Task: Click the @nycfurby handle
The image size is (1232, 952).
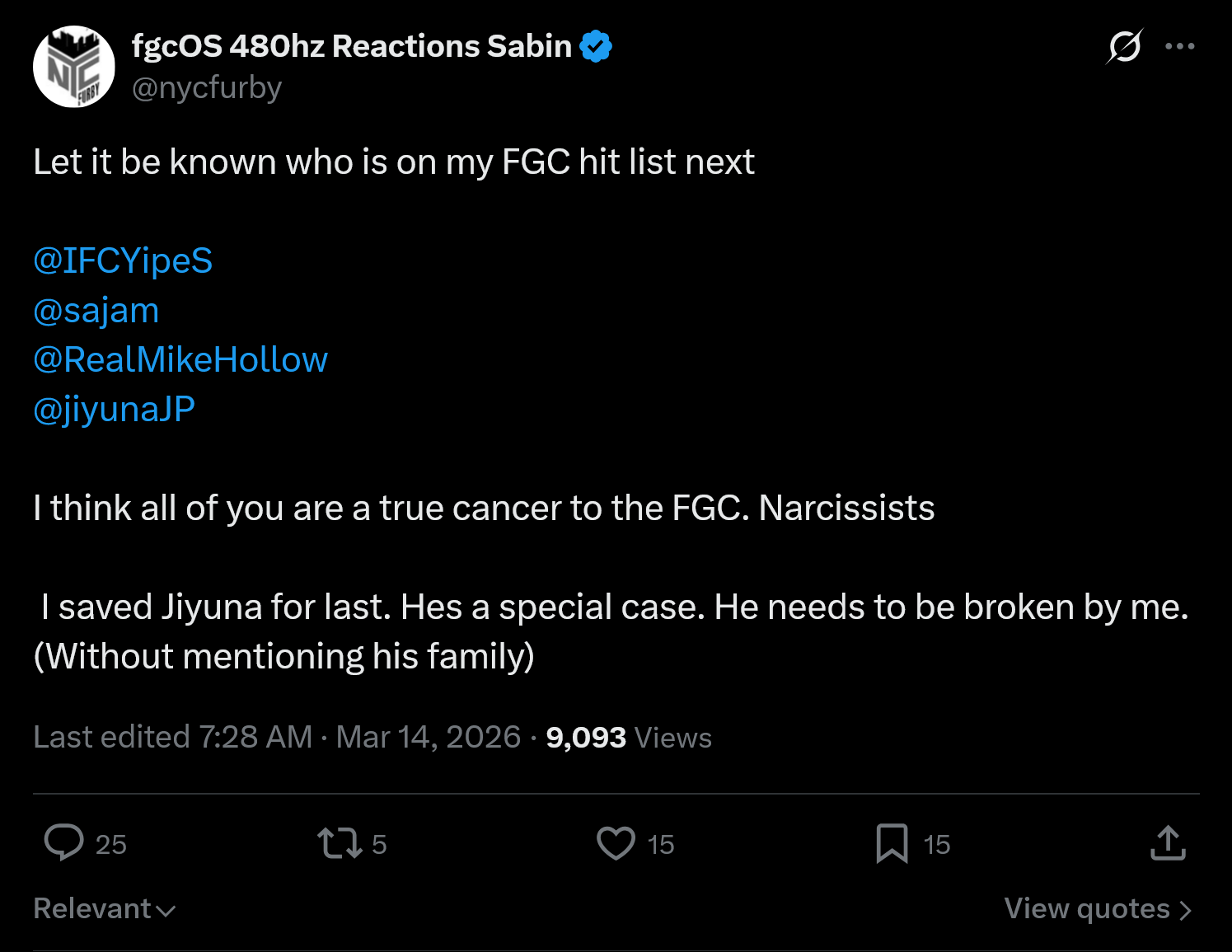Action: point(207,87)
